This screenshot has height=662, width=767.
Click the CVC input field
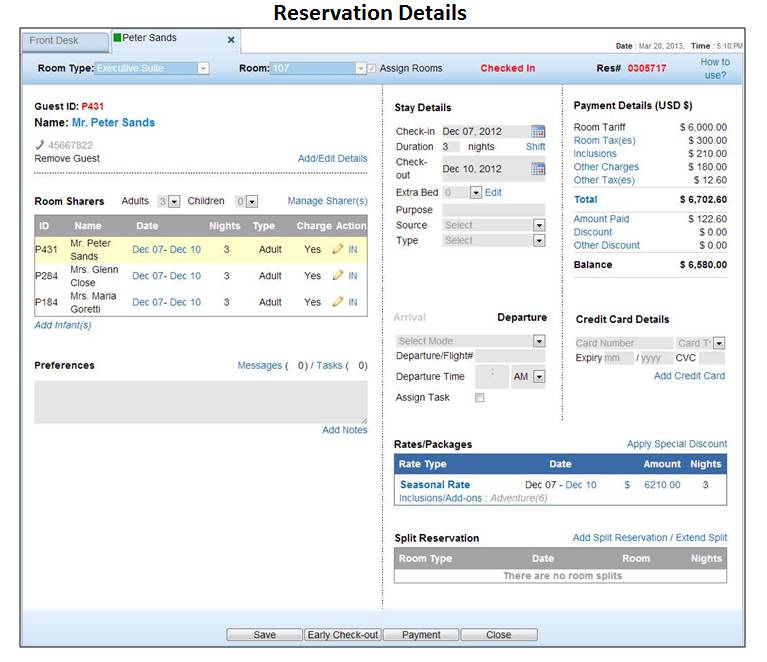coord(712,358)
